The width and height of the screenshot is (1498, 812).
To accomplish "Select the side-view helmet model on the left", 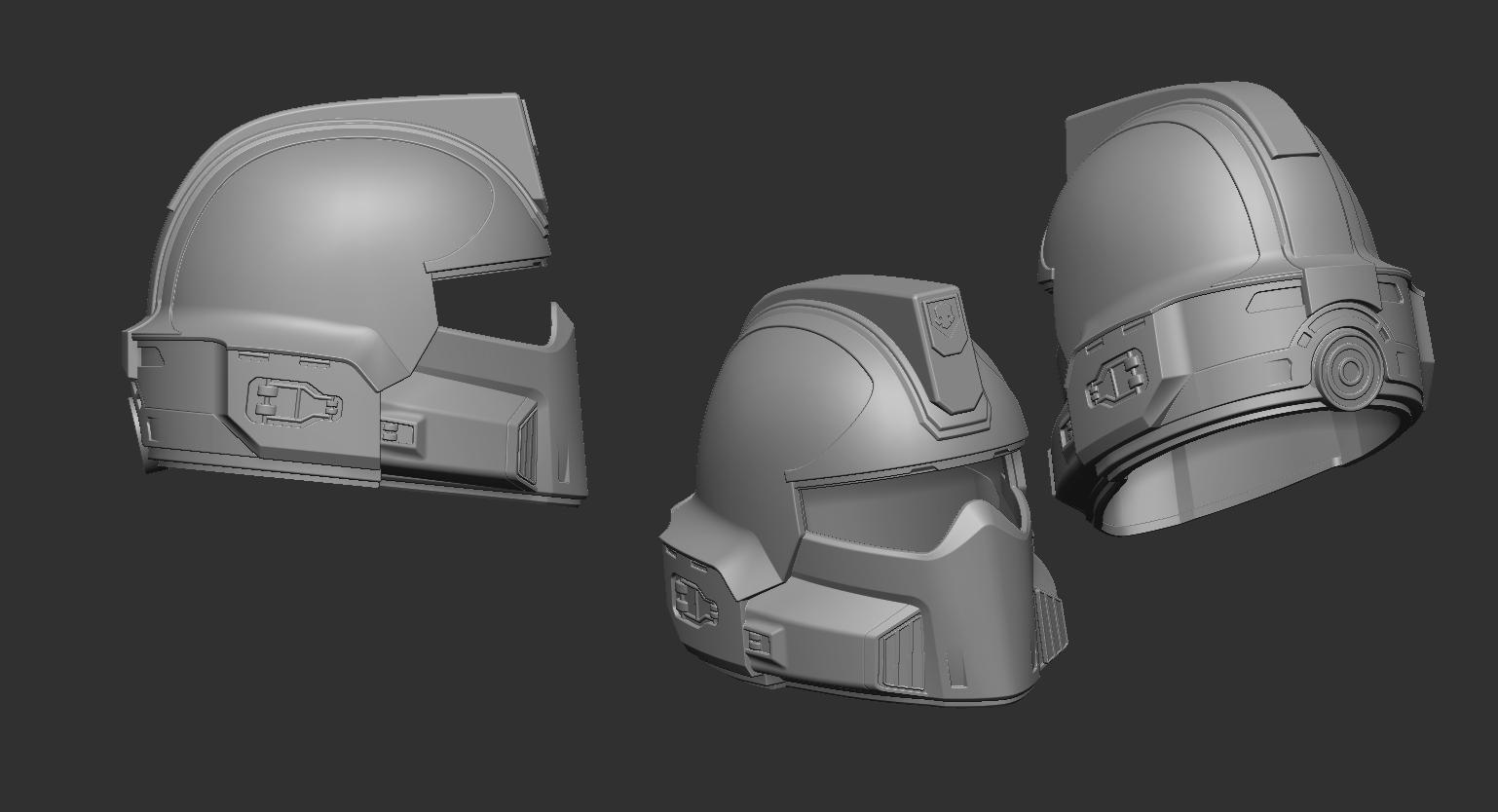I will point(356,302).
